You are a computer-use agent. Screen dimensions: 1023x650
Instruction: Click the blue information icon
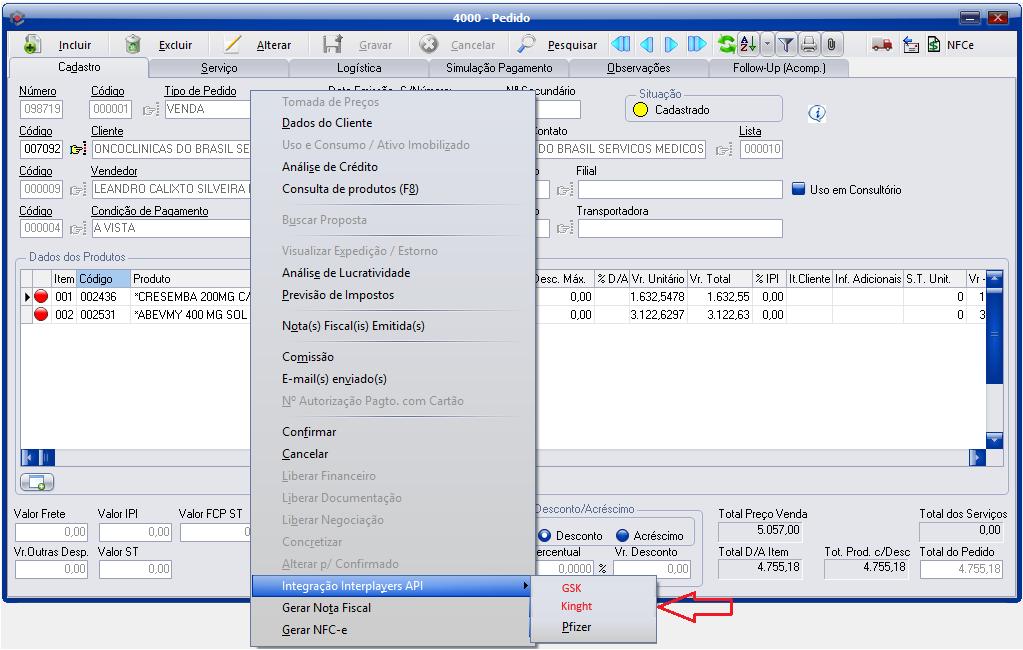pos(817,113)
